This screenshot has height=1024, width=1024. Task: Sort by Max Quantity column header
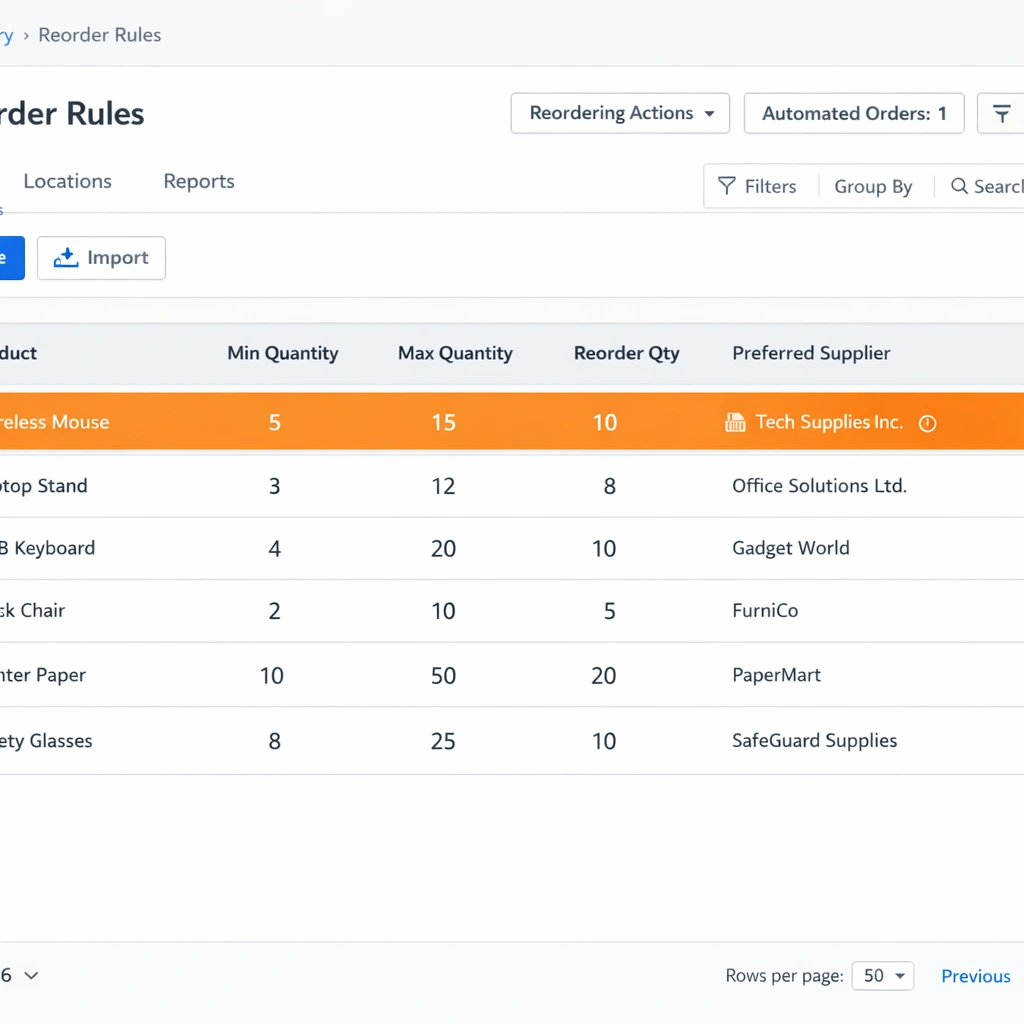(x=455, y=353)
